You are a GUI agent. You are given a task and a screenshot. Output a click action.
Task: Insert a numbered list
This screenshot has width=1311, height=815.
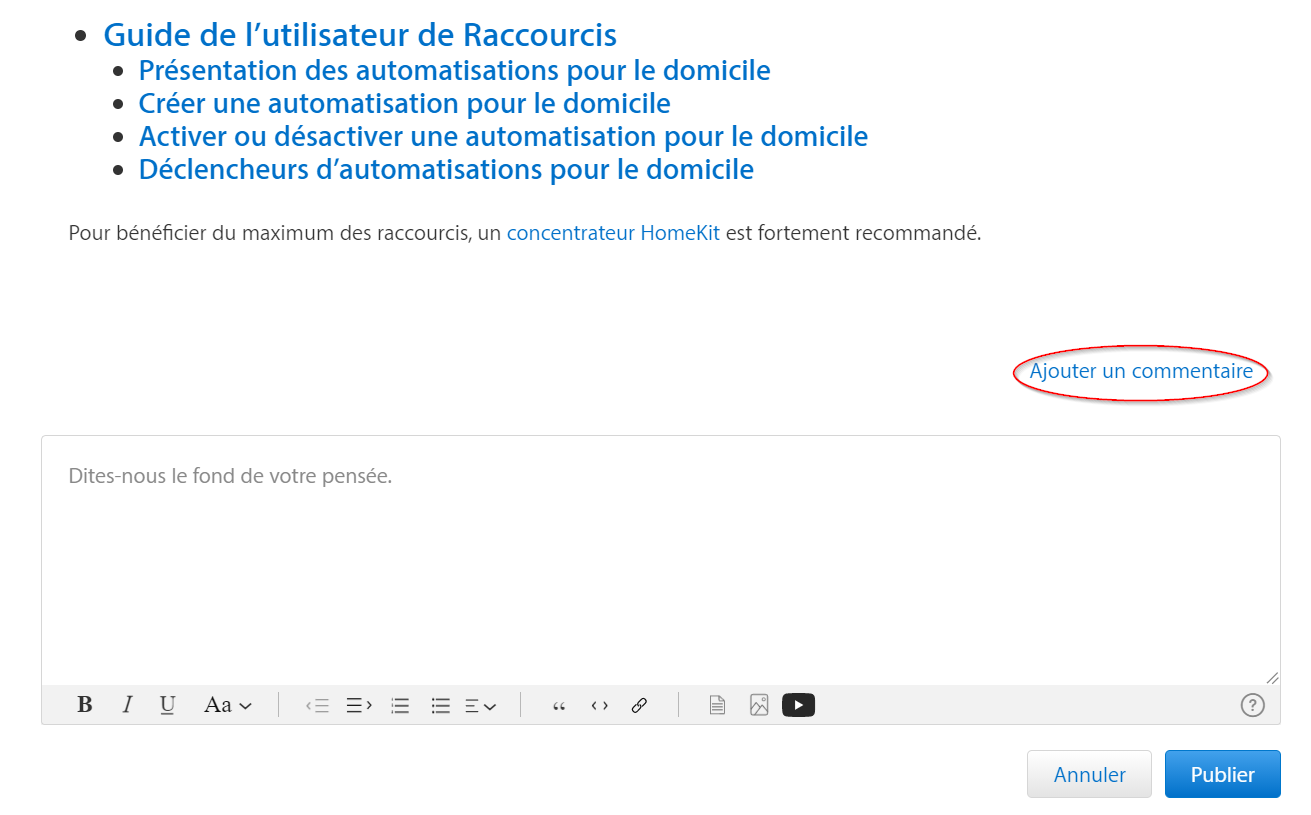pos(400,706)
